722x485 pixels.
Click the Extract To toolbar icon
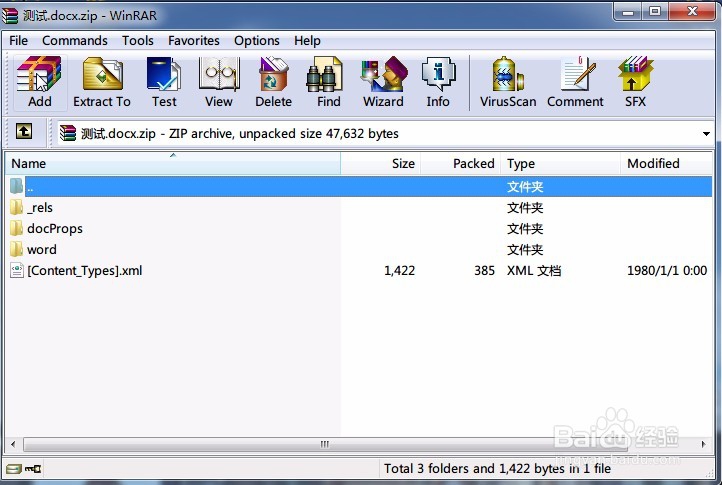[102, 74]
